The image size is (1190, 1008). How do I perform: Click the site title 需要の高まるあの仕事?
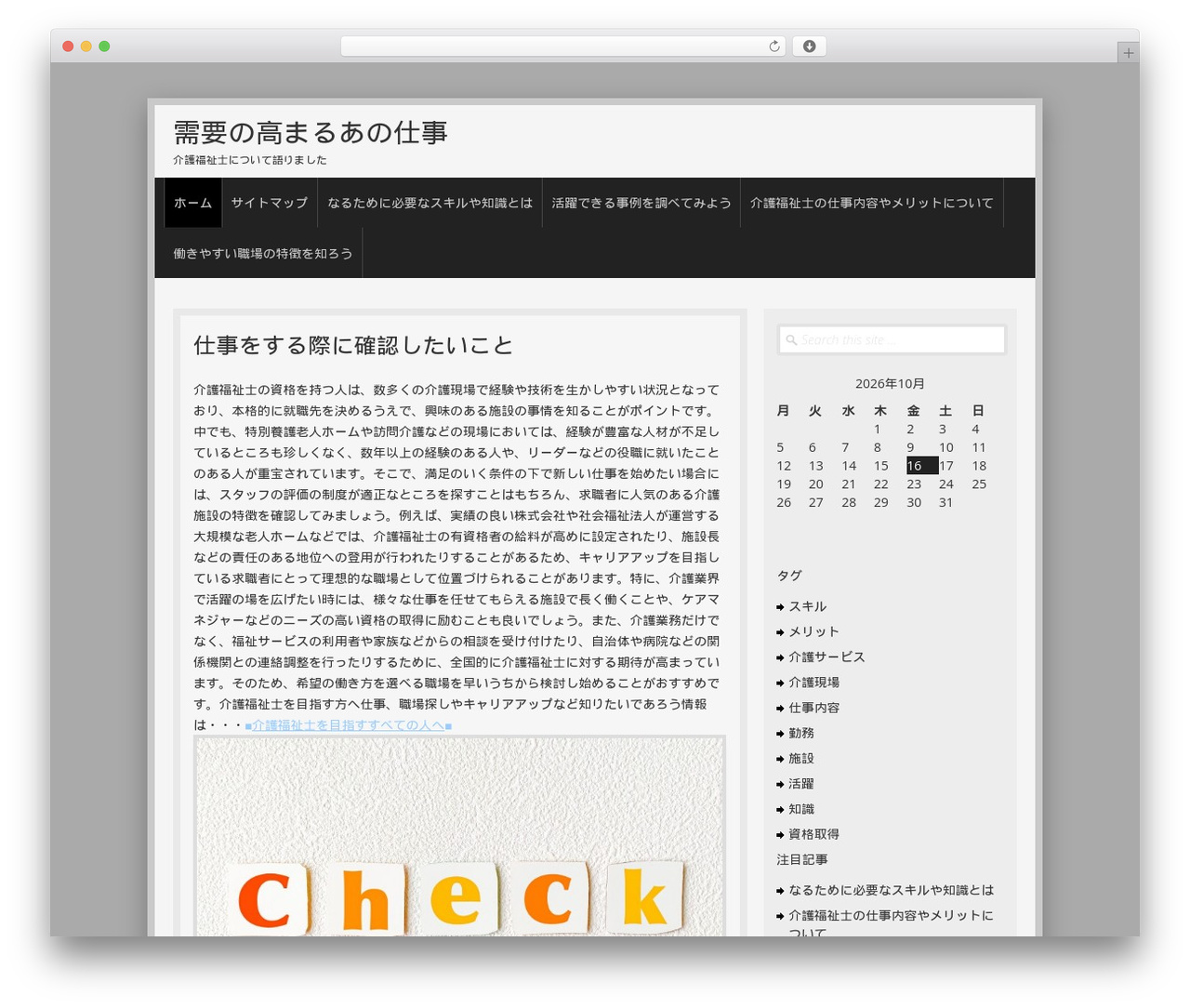(311, 133)
